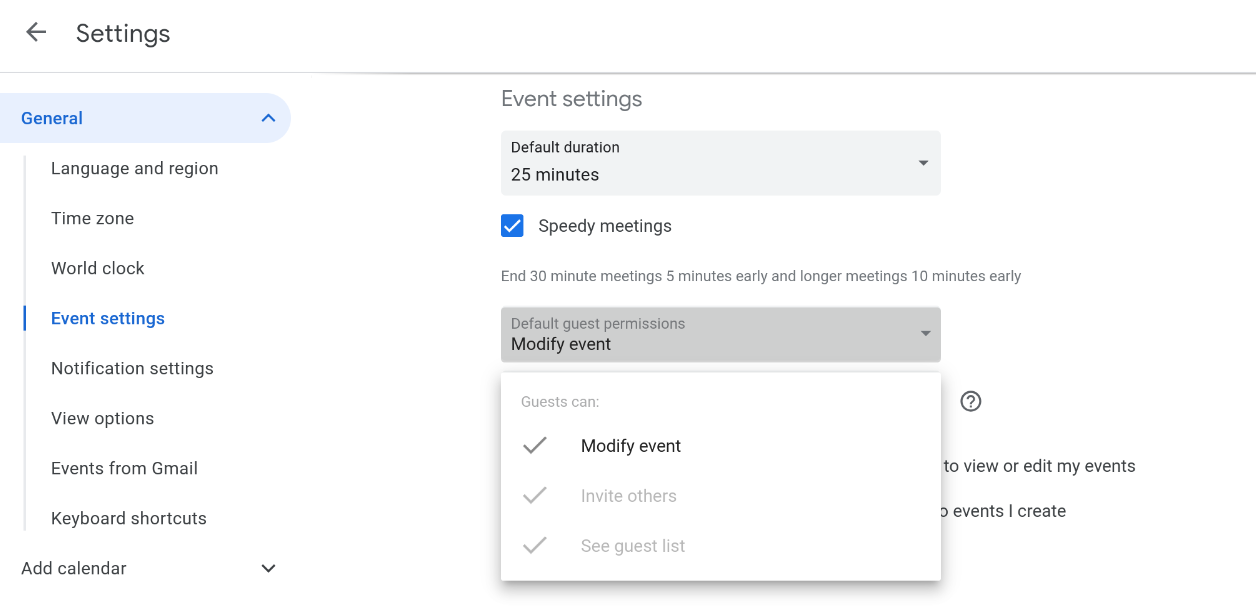Screen dimensions: 1256x612
Task: Expand the Add calendar section
Action: [267, 567]
